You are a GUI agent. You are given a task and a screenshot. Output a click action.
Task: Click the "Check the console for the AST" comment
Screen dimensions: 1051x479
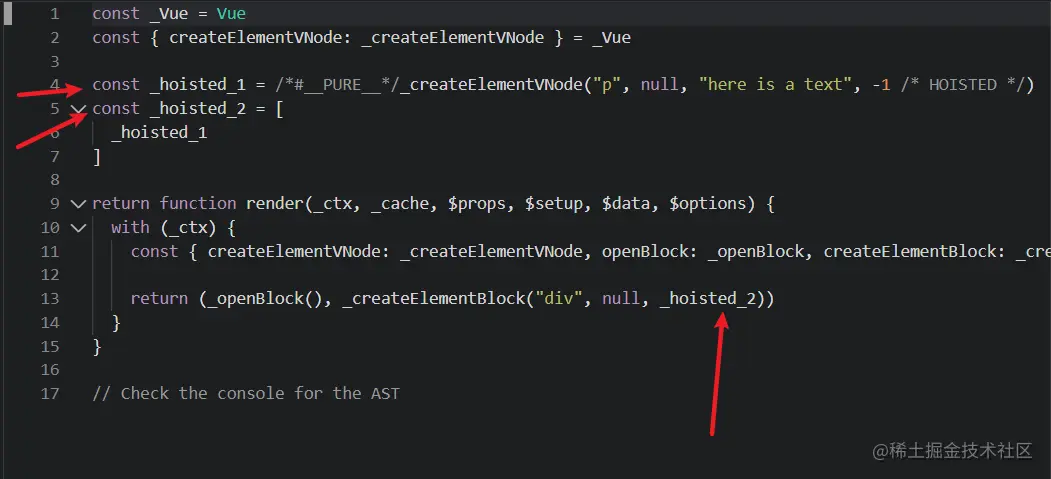246,393
